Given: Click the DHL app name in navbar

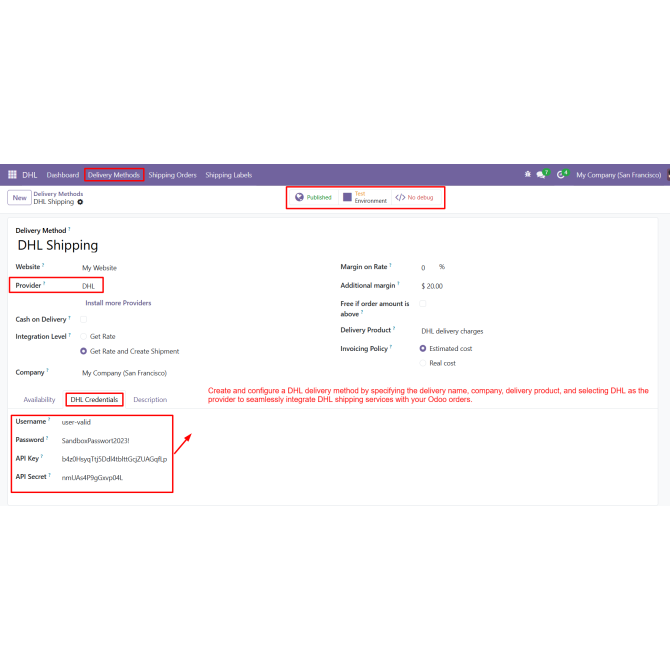Looking at the screenshot, I should (x=30, y=175).
